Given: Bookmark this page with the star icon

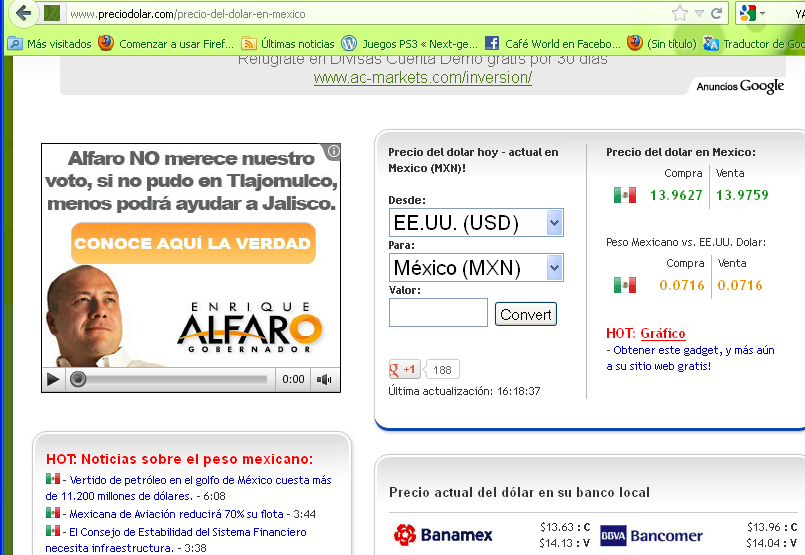Looking at the screenshot, I should coord(680,13).
